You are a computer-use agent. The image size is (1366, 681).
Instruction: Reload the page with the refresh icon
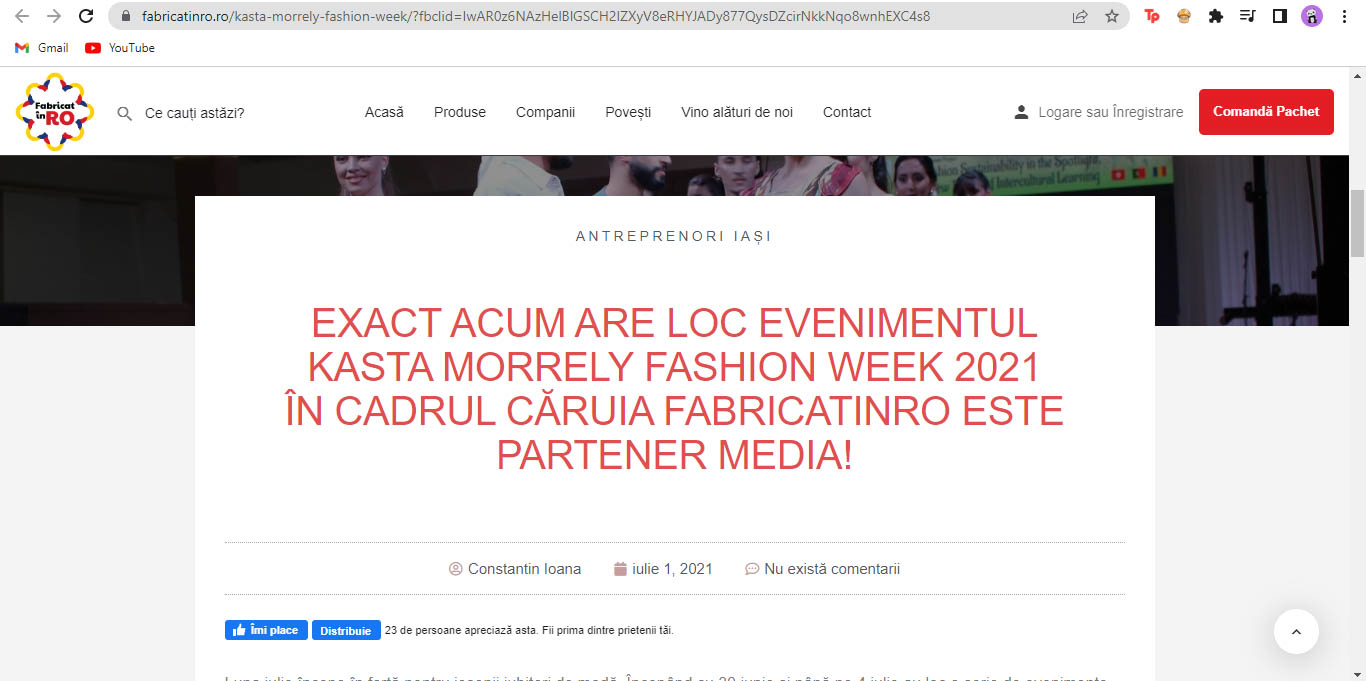[x=86, y=16]
